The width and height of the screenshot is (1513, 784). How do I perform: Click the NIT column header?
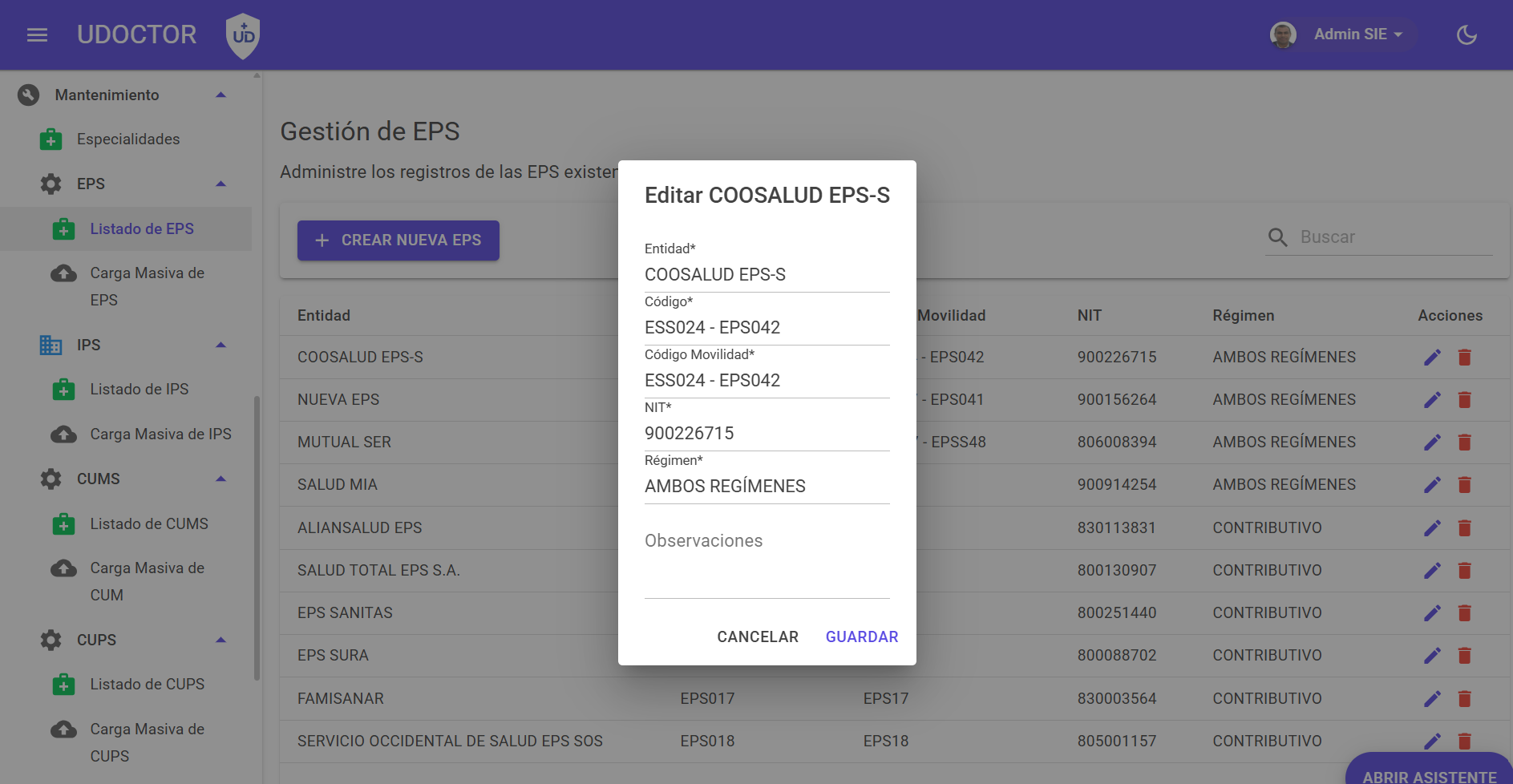(1090, 316)
